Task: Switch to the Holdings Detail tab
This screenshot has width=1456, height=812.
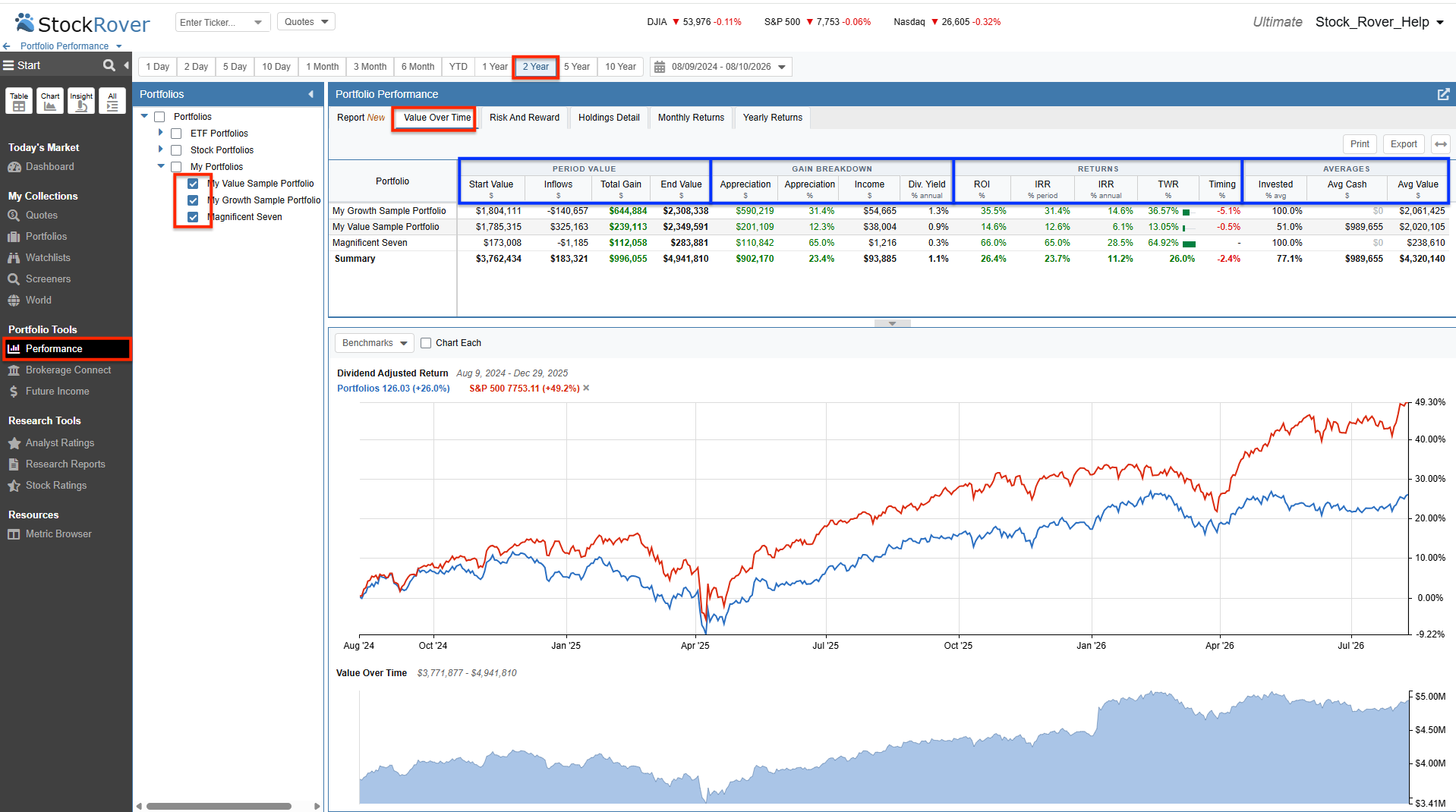Action: [609, 118]
